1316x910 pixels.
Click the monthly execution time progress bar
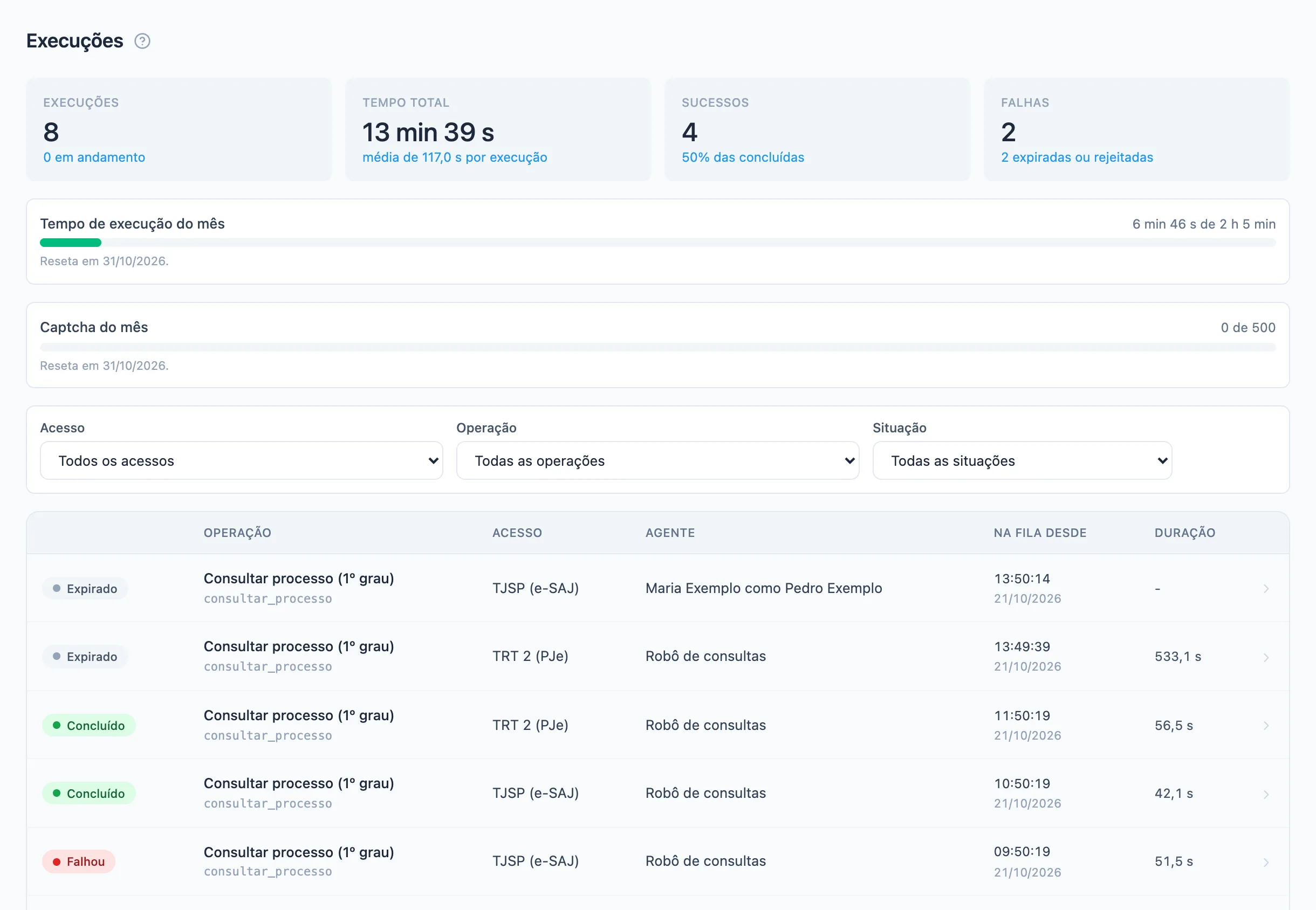657,243
